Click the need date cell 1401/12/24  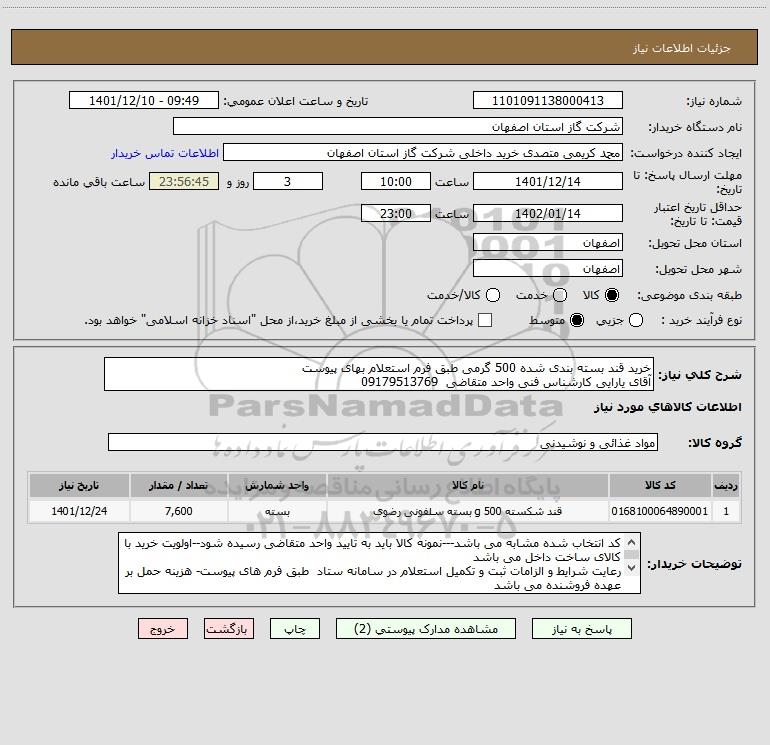click(x=79, y=511)
